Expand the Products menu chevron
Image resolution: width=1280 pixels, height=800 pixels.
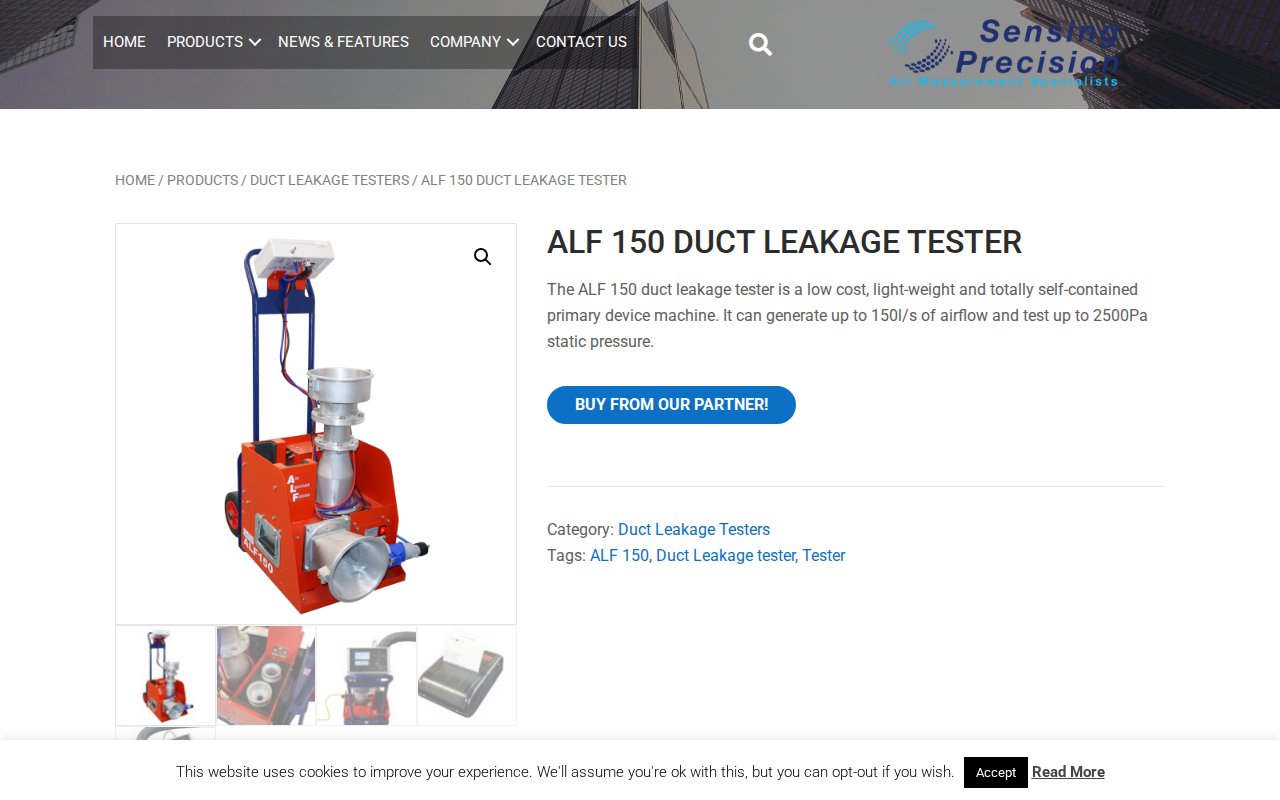pos(255,42)
